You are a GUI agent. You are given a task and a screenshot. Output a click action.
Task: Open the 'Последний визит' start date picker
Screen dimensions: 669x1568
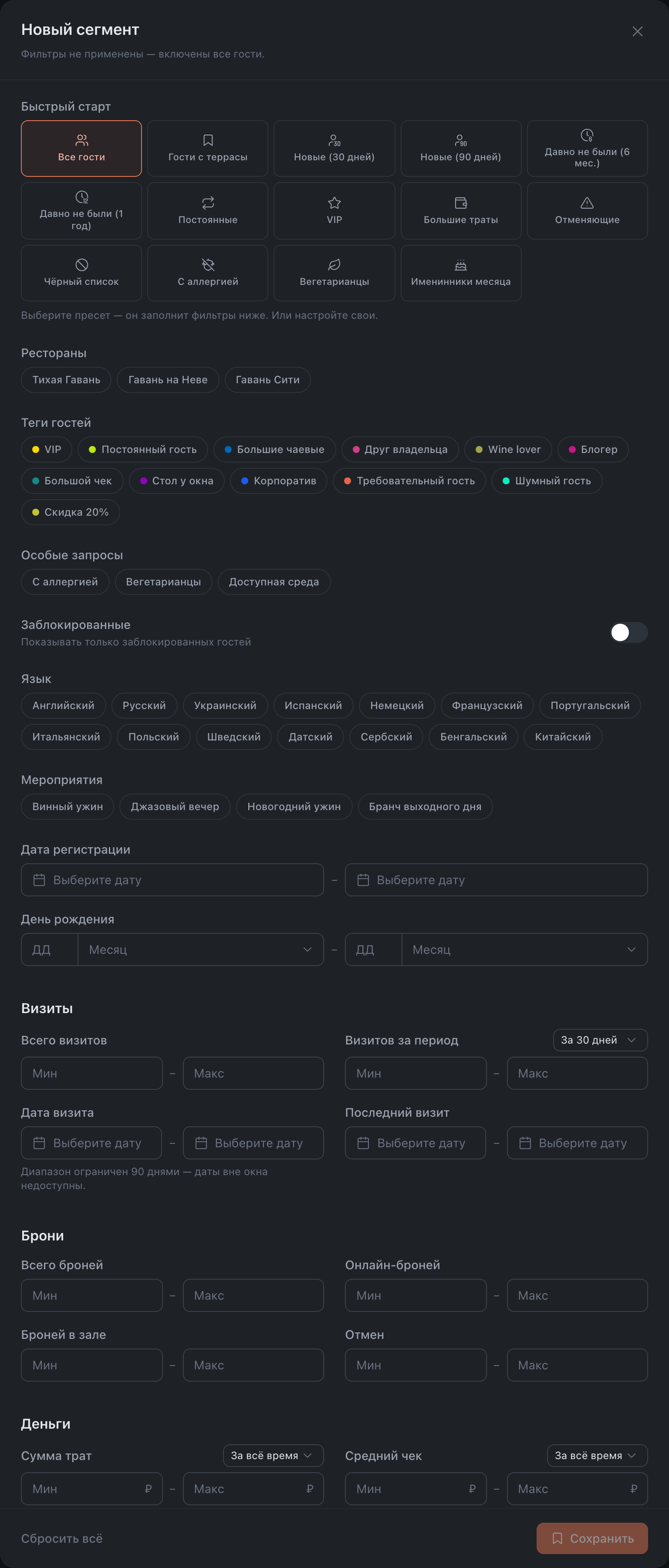(x=416, y=1143)
